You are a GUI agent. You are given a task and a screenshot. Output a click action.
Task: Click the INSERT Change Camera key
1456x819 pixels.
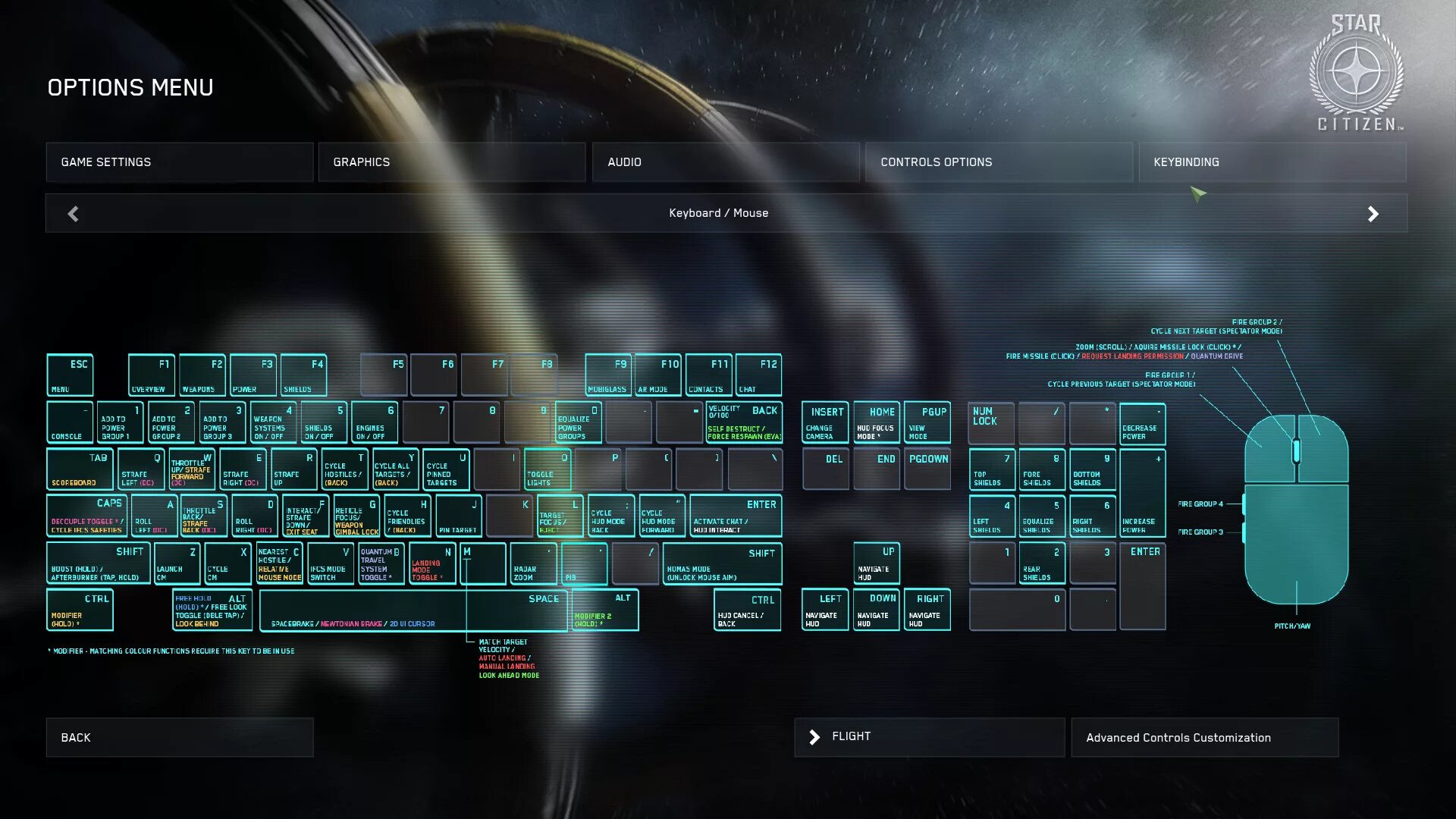pyautogui.click(x=824, y=422)
